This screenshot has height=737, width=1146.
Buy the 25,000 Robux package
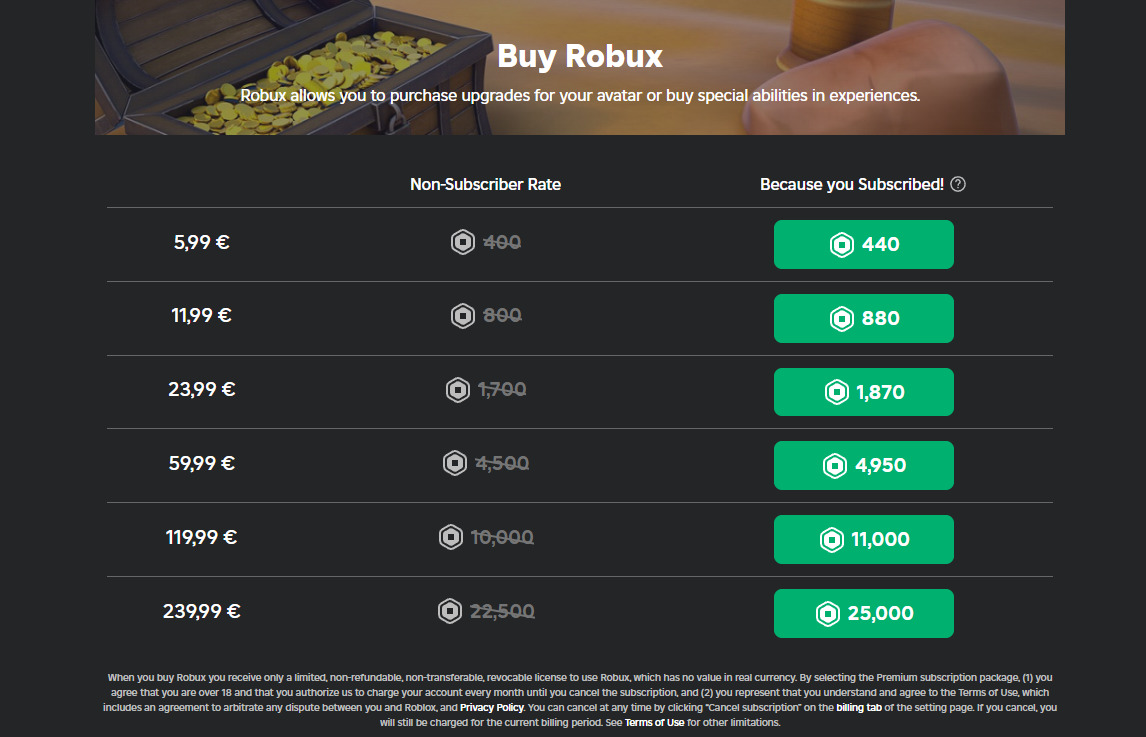863,613
